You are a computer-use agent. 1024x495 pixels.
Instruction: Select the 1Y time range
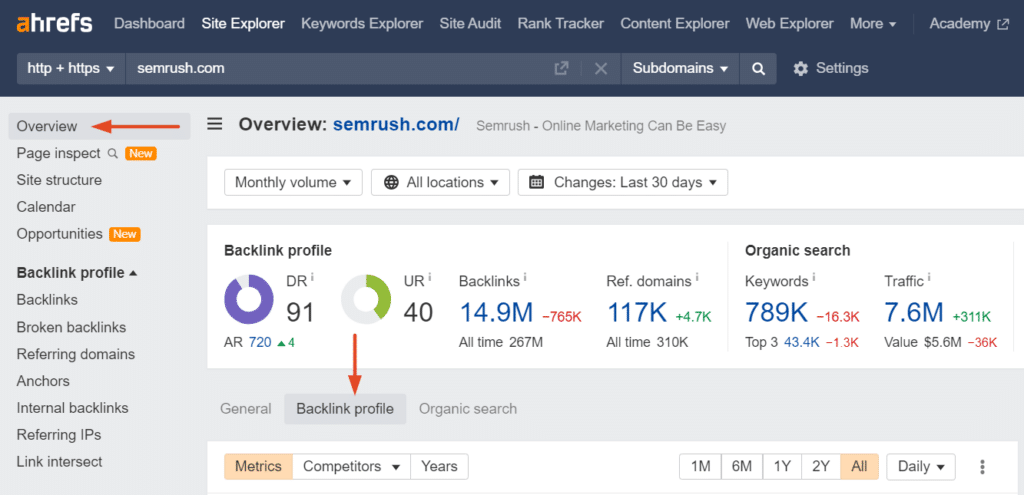(782, 467)
